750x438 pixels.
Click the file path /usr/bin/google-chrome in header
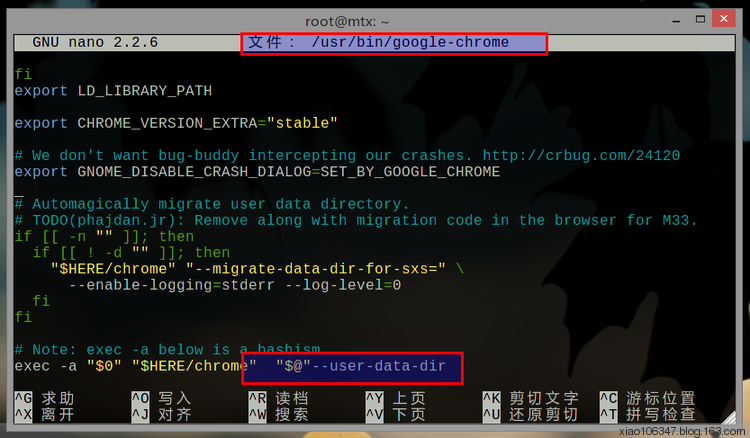[x=410, y=42]
